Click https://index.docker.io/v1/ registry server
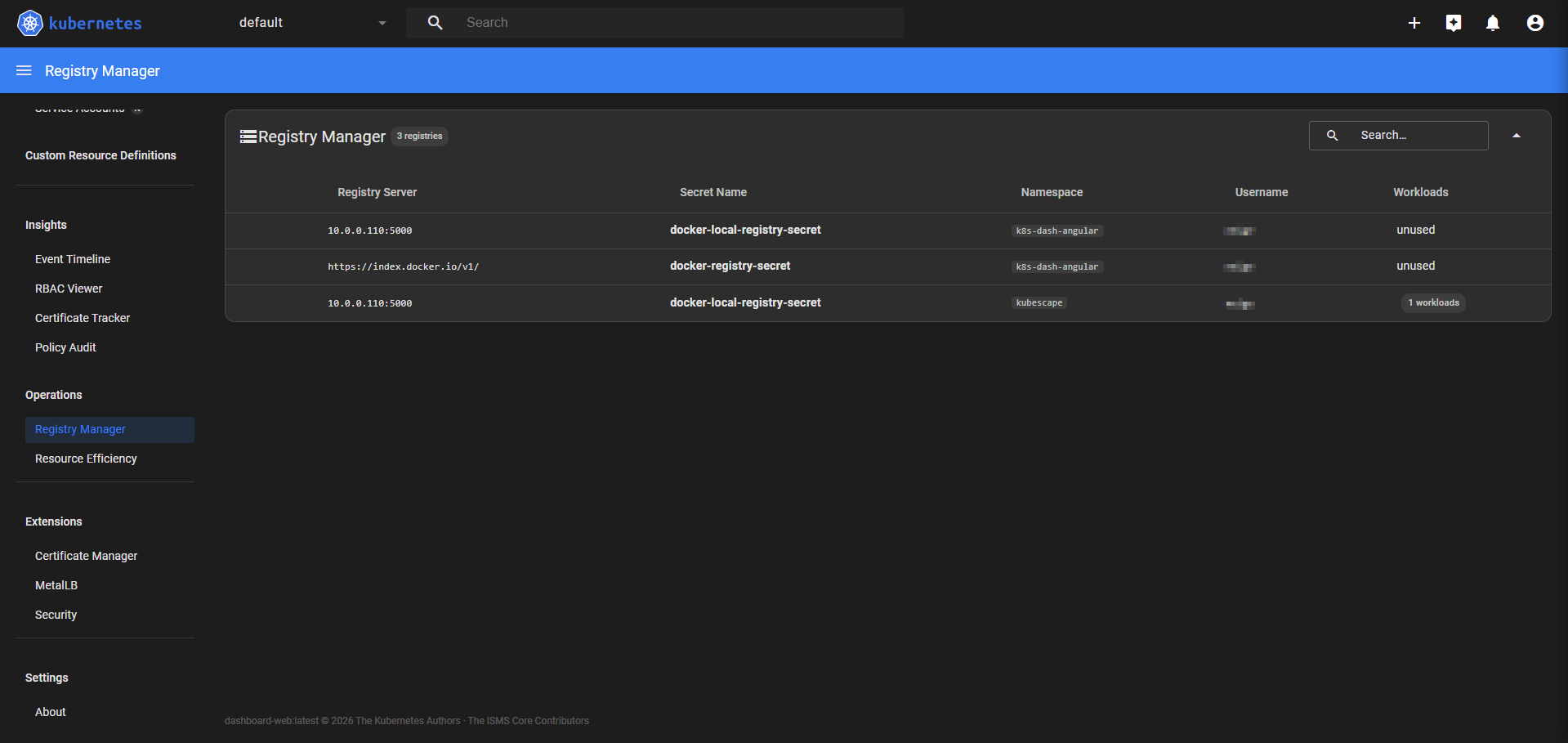 pos(404,266)
